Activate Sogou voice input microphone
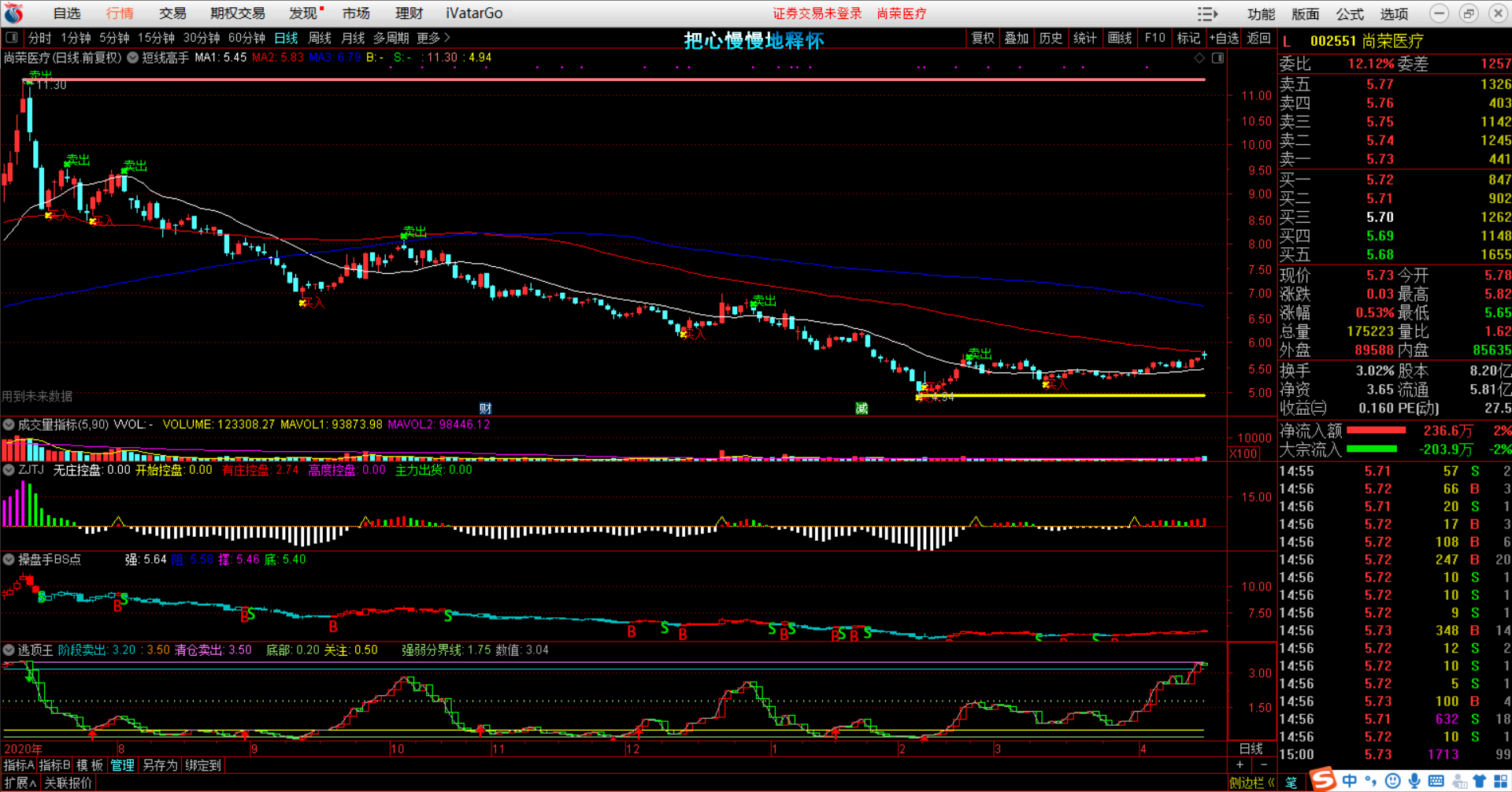Screen dimensions: 1512x792 click(x=1414, y=781)
